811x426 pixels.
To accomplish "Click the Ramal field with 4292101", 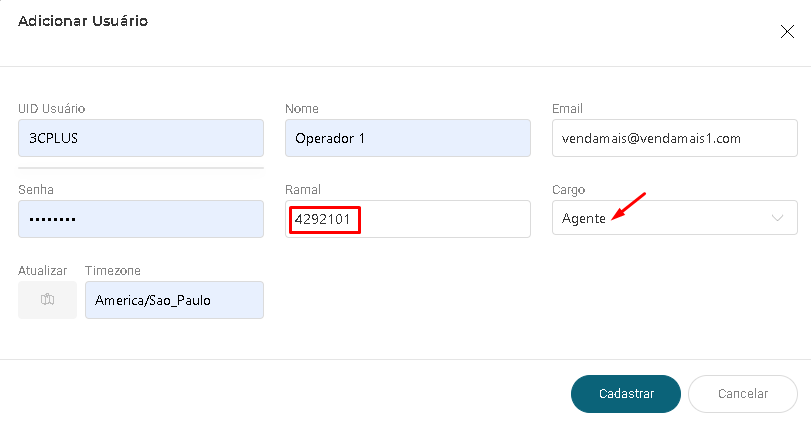I will pyautogui.click(x=408, y=219).
